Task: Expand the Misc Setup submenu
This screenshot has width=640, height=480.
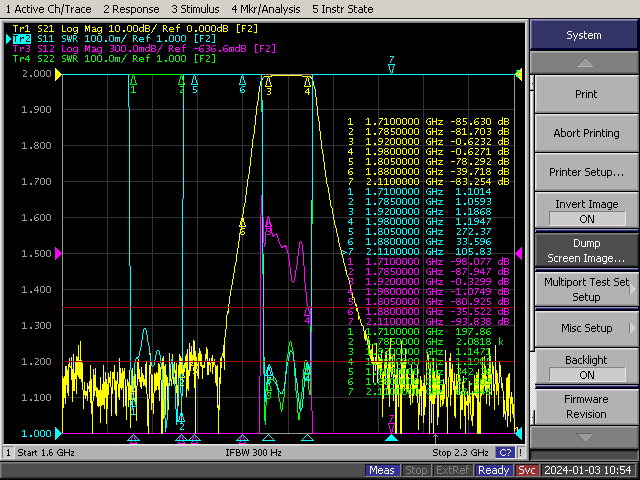Action: point(586,328)
